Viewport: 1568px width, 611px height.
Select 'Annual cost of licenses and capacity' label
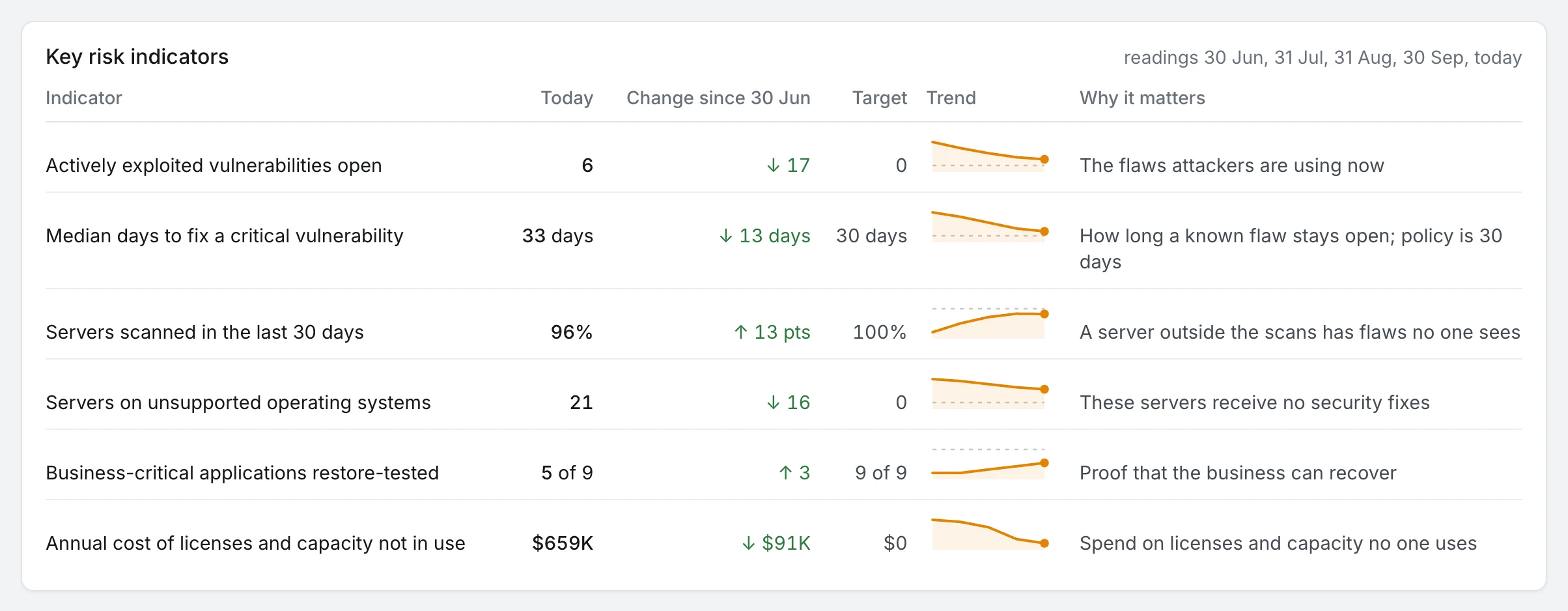tap(255, 543)
